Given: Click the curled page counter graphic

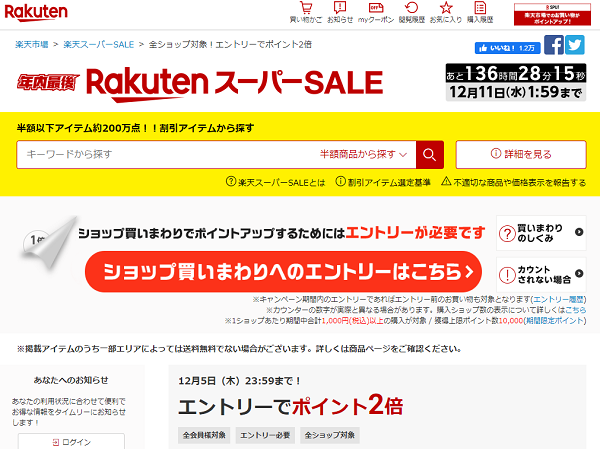Looking at the screenshot, I should 48,243.
